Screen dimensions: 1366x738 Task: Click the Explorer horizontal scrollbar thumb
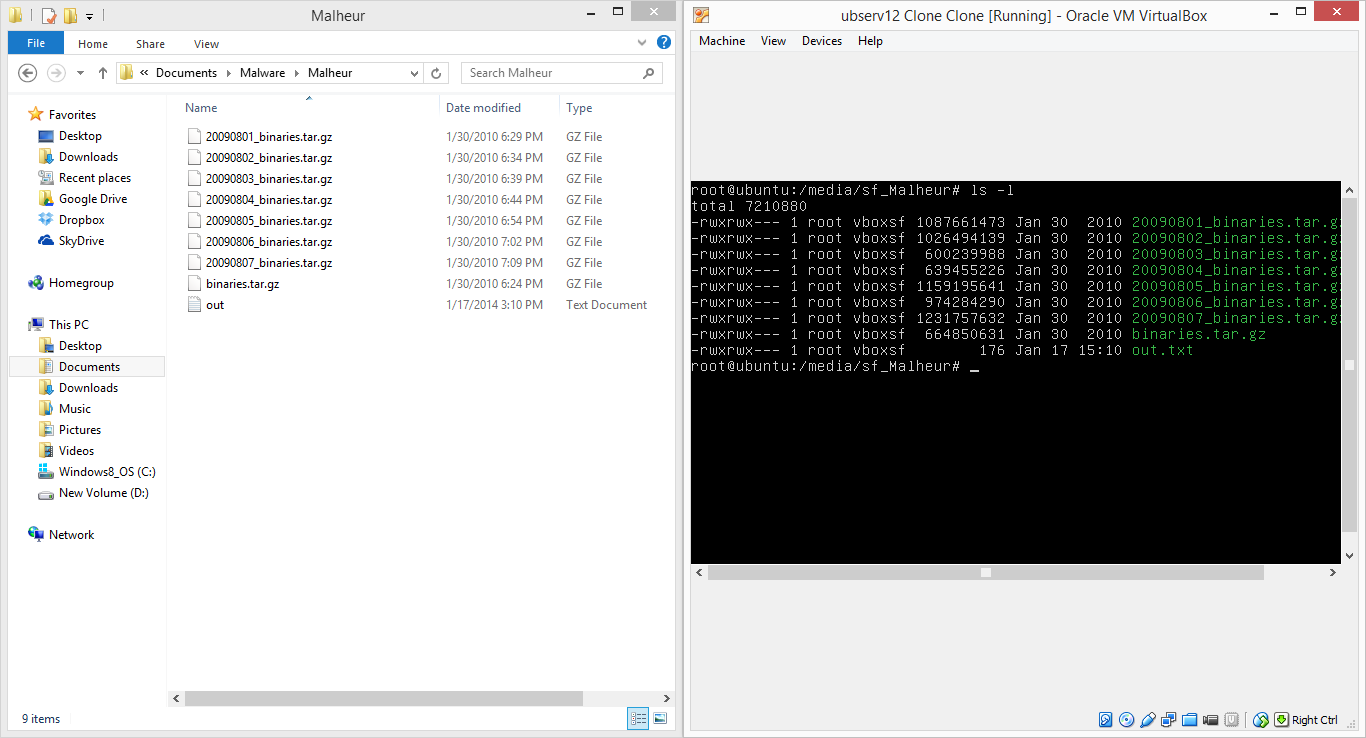pyautogui.click(x=385, y=698)
